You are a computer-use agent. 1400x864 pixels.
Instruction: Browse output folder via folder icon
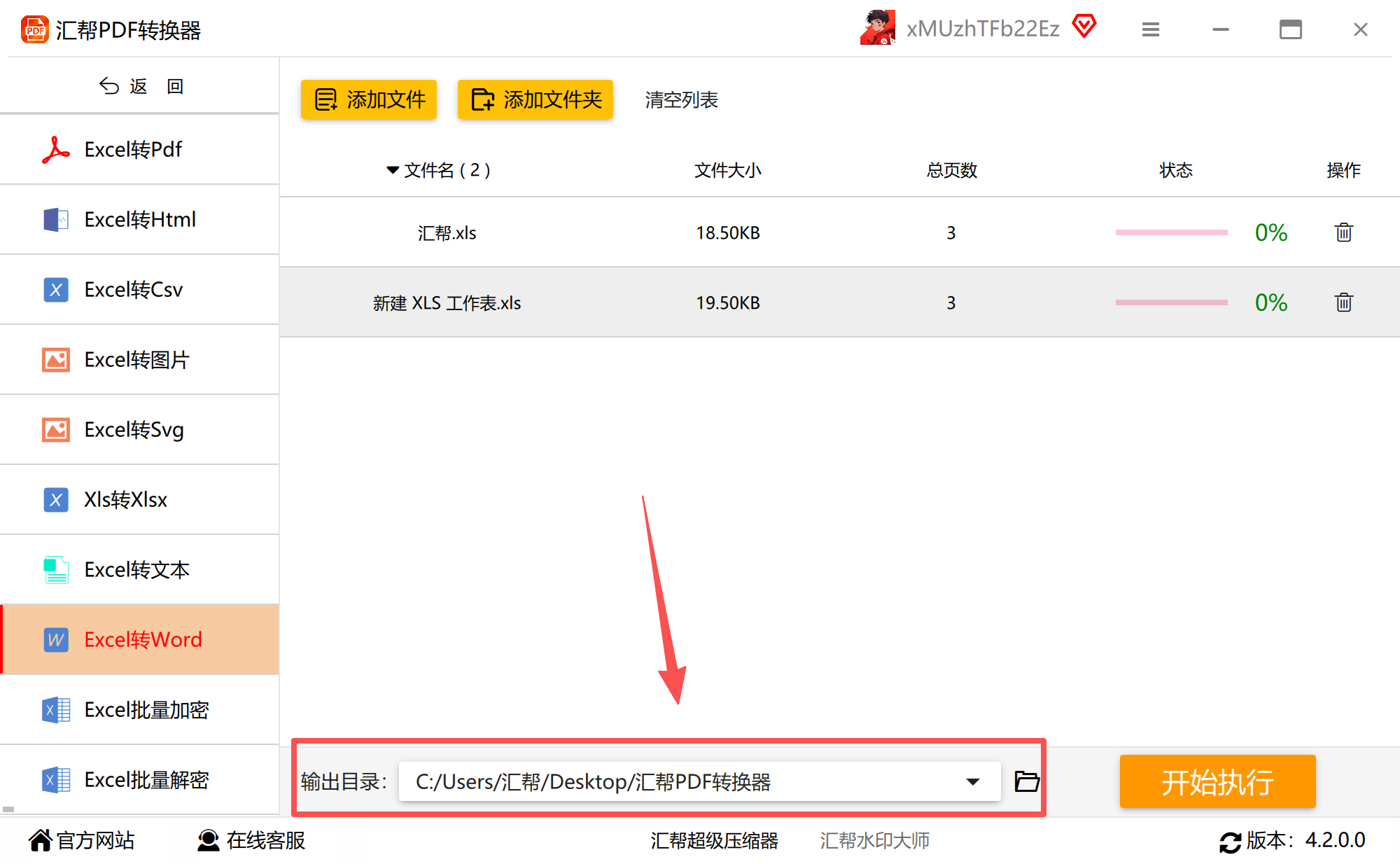[1026, 781]
